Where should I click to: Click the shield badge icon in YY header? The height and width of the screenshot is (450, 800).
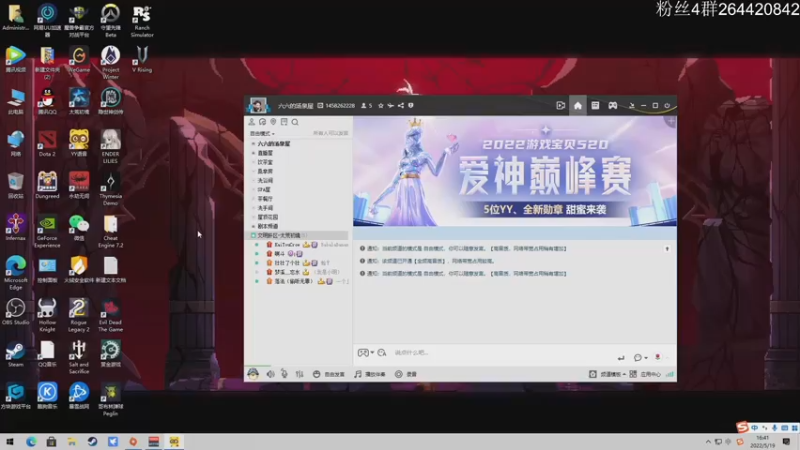tap(411, 106)
